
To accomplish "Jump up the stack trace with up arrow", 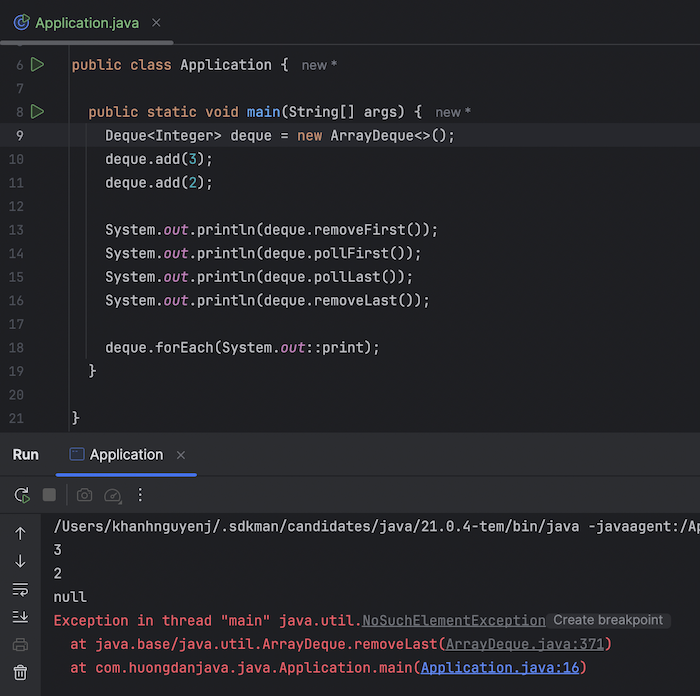I will point(20,533).
